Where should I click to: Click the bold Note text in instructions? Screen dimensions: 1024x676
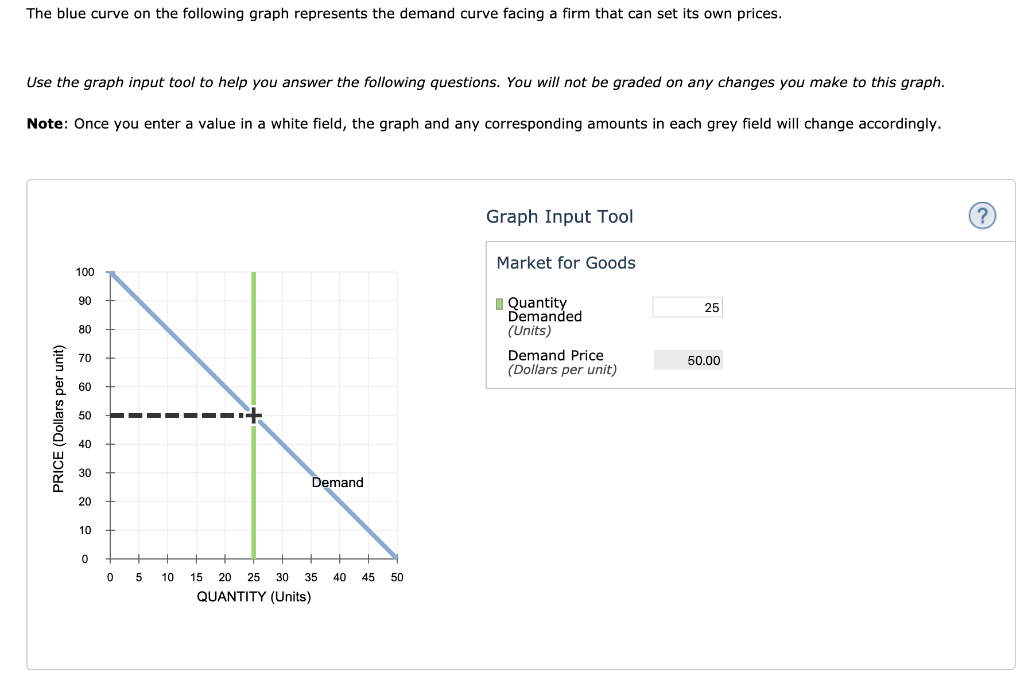(x=46, y=124)
